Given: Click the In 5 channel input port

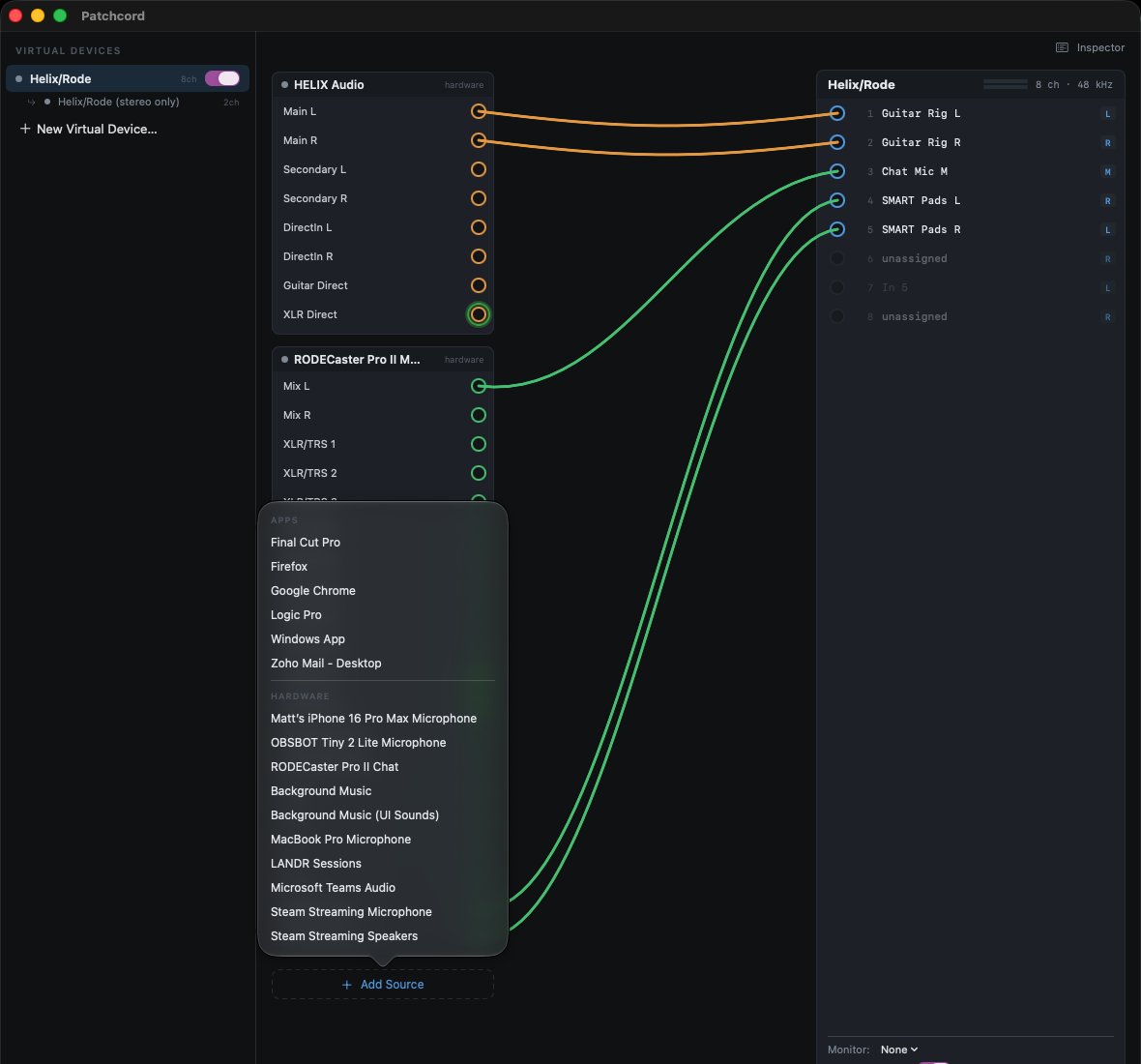Looking at the screenshot, I should pyautogui.click(x=836, y=287).
